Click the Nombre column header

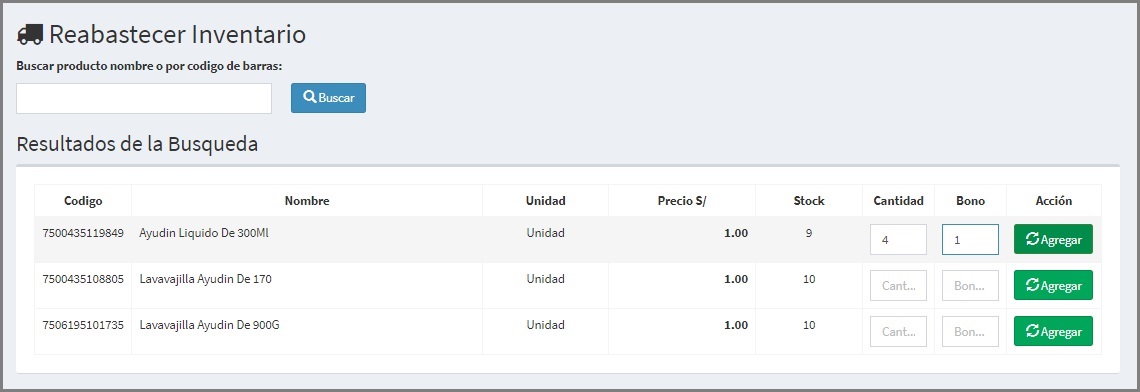click(307, 201)
